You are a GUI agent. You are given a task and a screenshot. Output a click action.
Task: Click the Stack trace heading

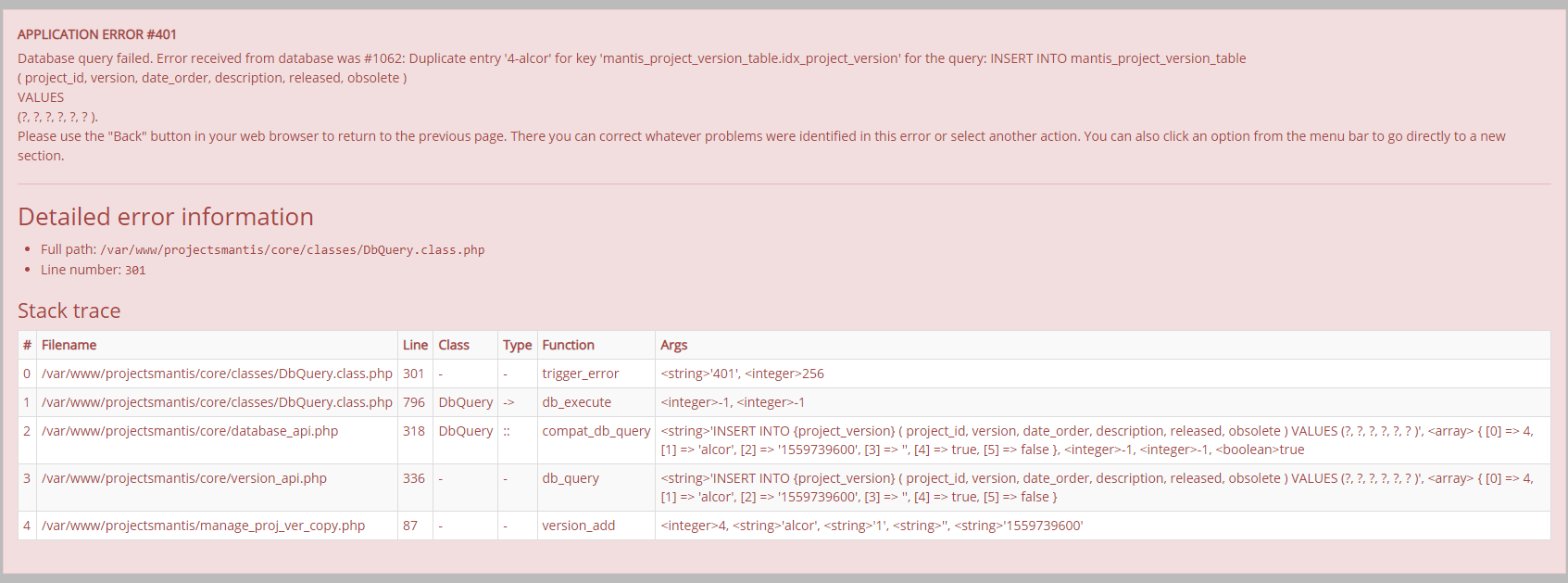click(69, 311)
